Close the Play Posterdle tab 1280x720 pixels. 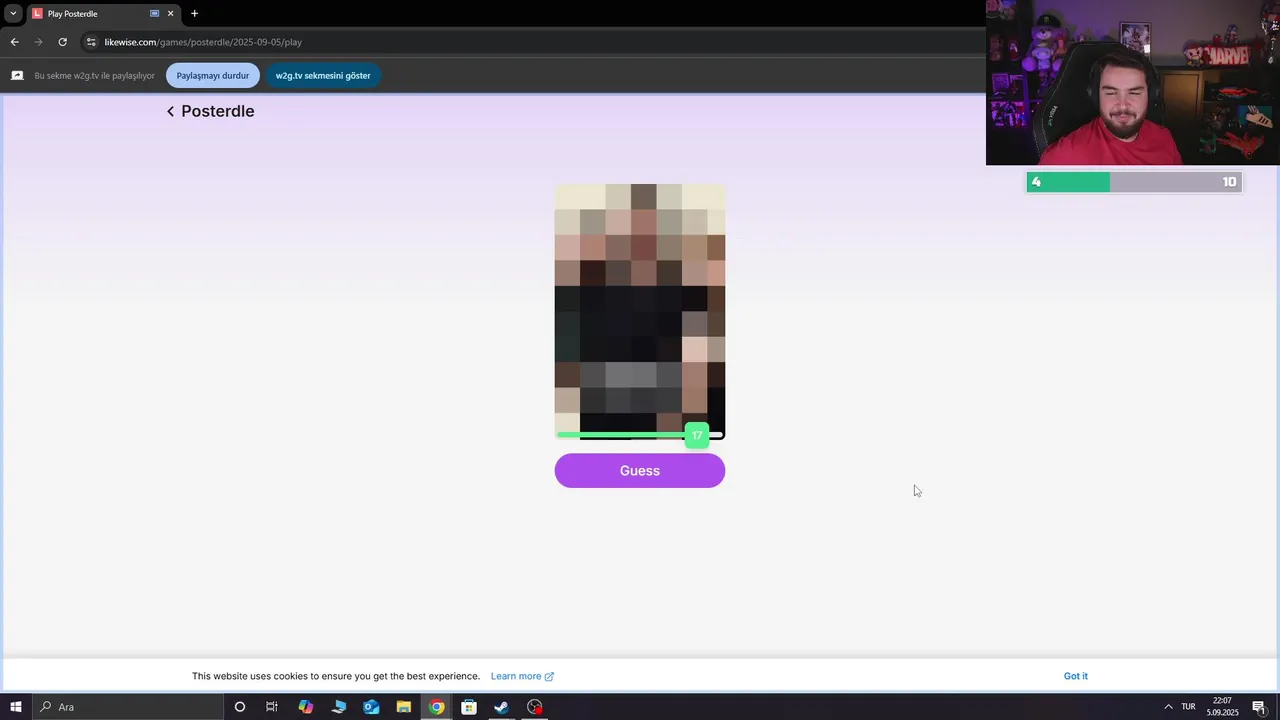pos(170,14)
